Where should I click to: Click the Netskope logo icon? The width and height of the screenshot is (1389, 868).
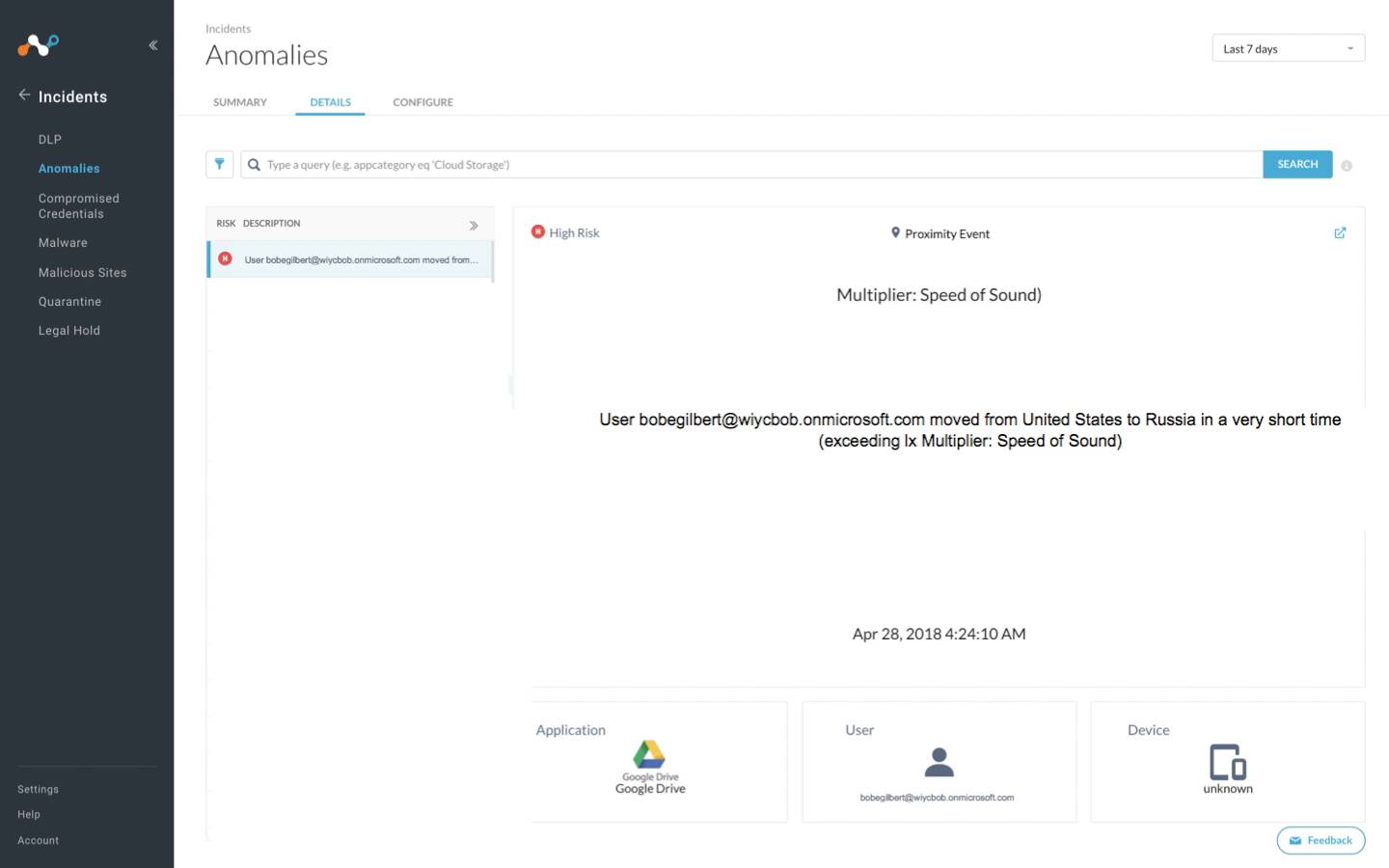click(39, 45)
